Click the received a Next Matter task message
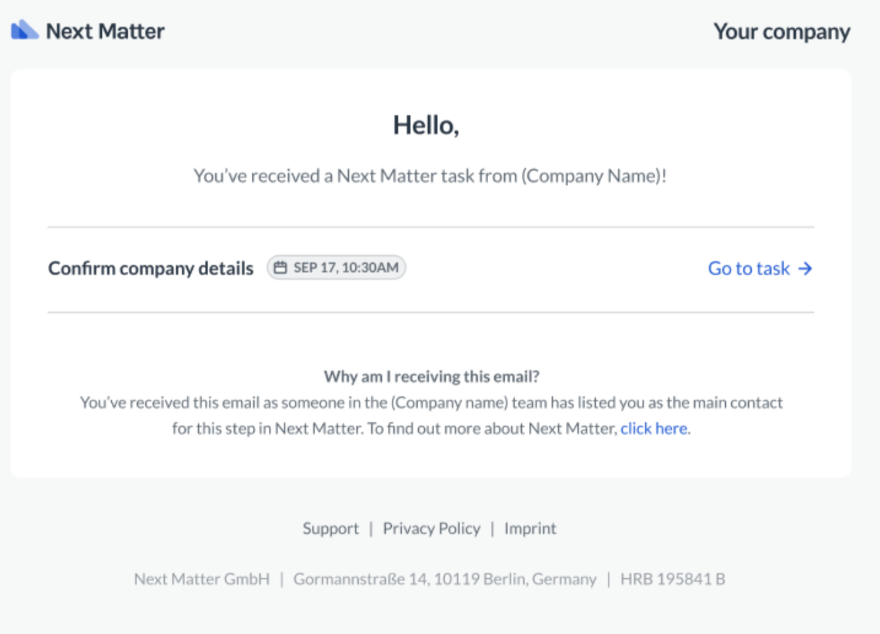 [x=430, y=176]
